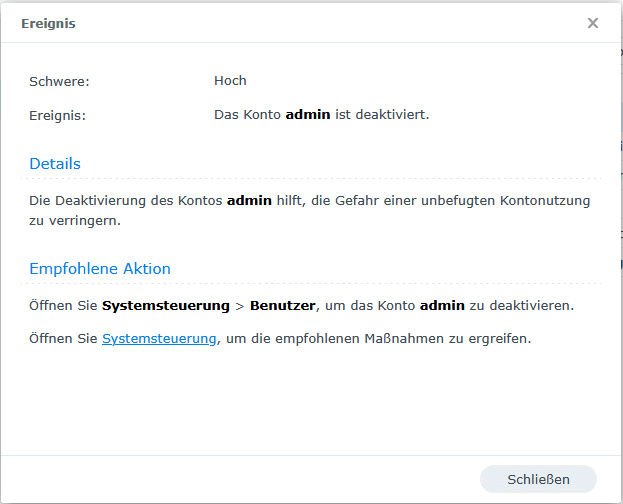Screen dimensions: 623x504
Task: Select the Ereignis: field label
Action: (x=57, y=115)
